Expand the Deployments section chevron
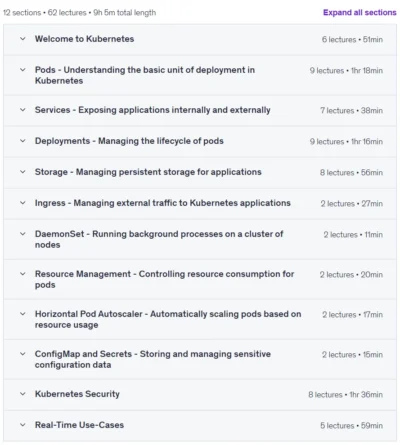400x445 pixels. (x=23, y=141)
